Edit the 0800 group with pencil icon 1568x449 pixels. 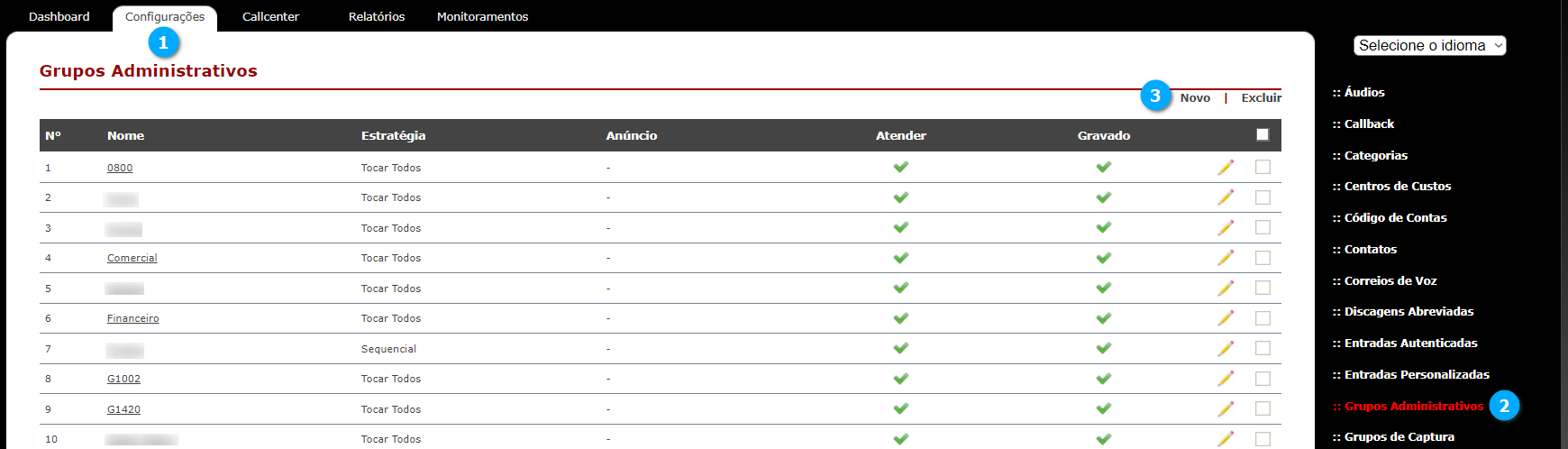point(1226,167)
